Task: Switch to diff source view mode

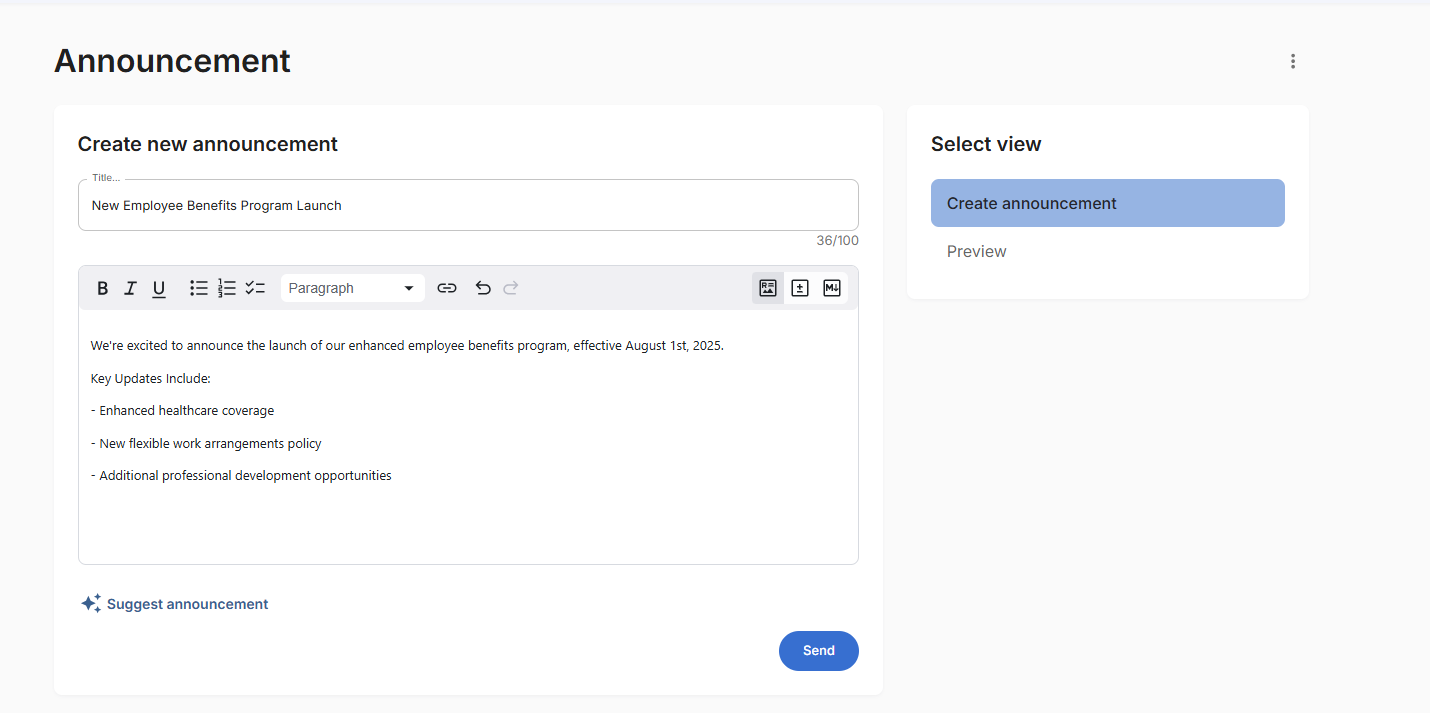Action: (x=800, y=288)
